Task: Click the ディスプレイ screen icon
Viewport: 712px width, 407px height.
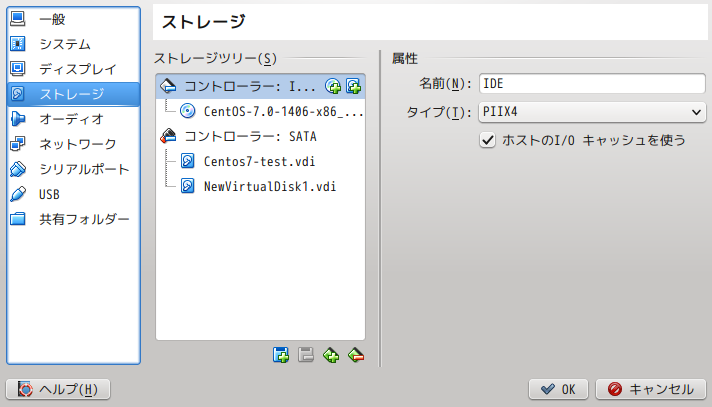Action: pos(18,69)
